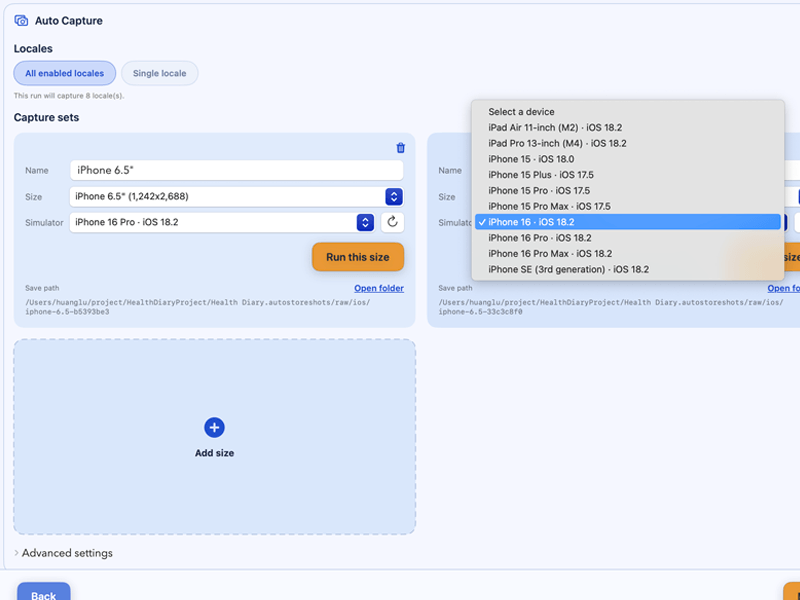Click the Run this size button
Viewport: 800px width, 600px height.
coord(358,257)
